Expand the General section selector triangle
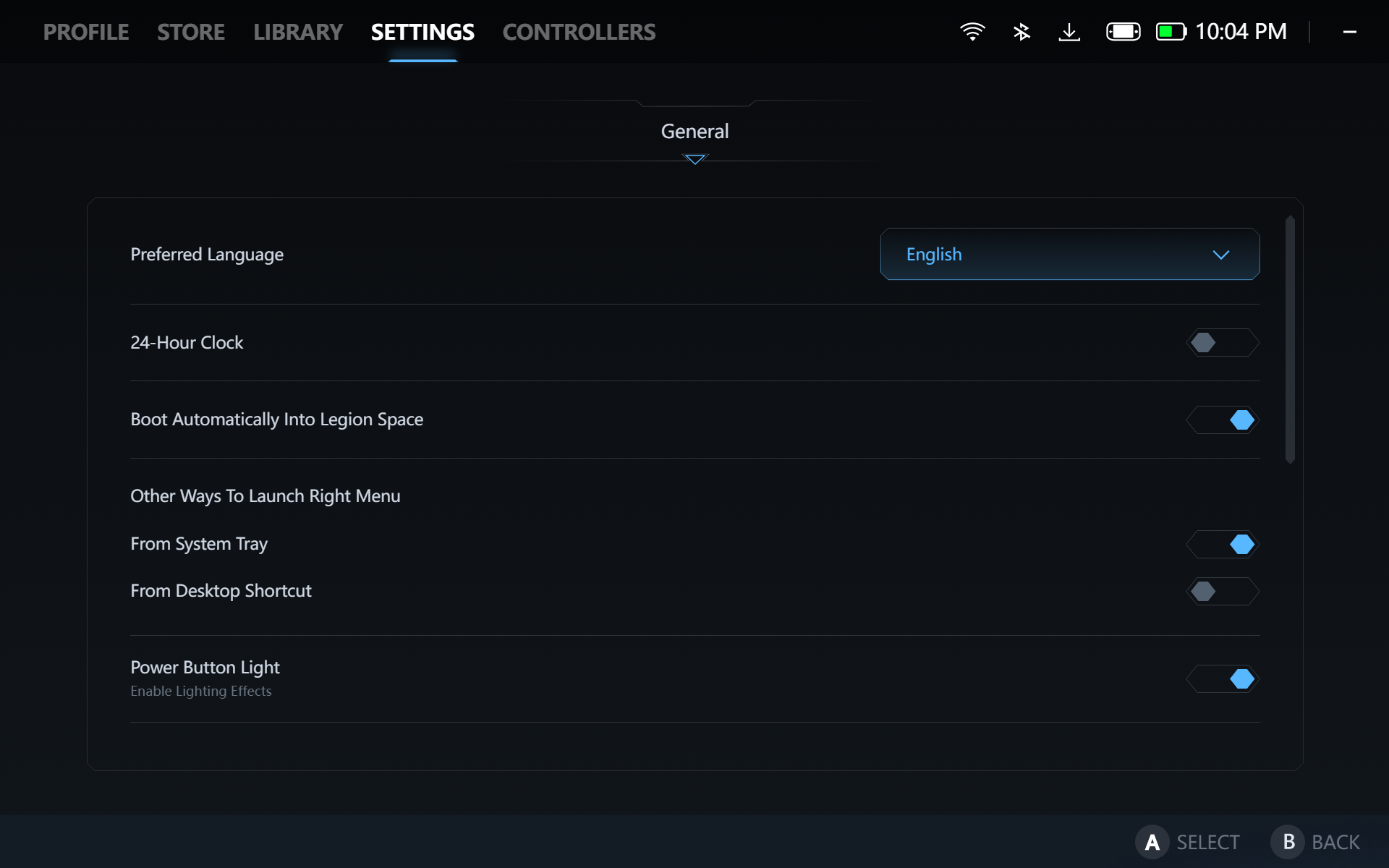The image size is (1389, 868). coord(694,159)
